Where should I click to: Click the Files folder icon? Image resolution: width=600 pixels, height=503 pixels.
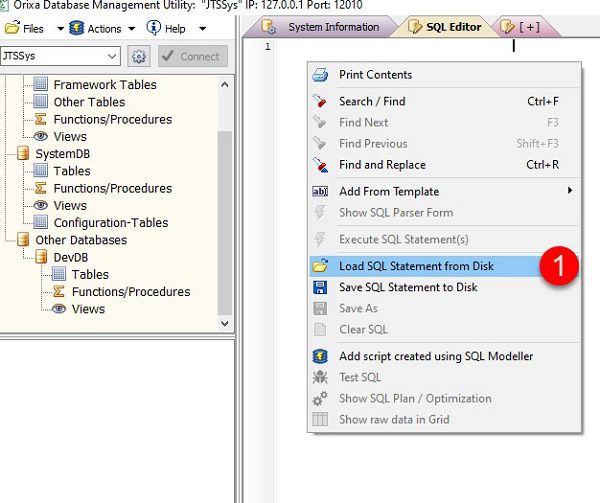tap(12, 28)
